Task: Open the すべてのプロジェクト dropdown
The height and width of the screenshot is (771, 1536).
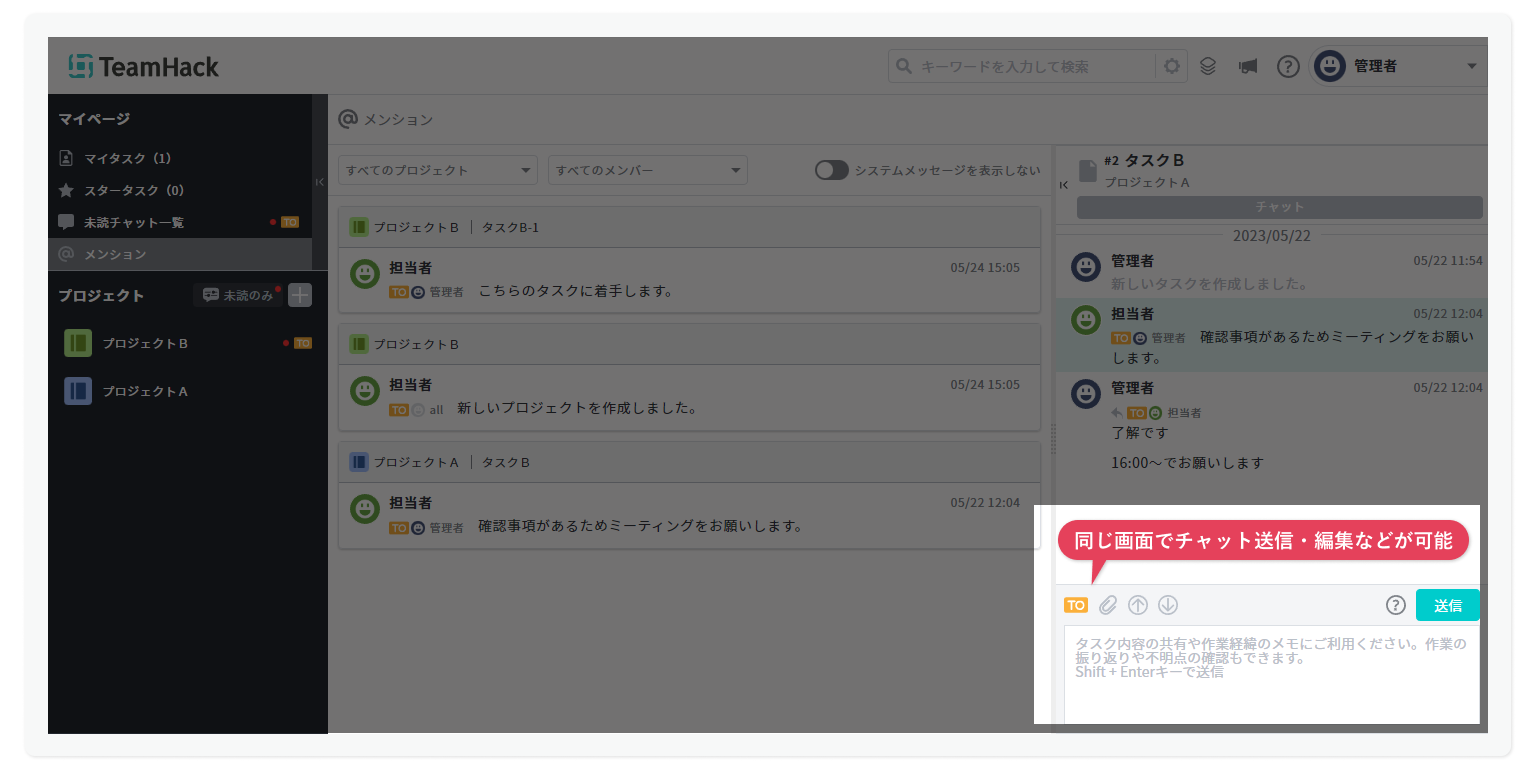Action: click(438, 170)
